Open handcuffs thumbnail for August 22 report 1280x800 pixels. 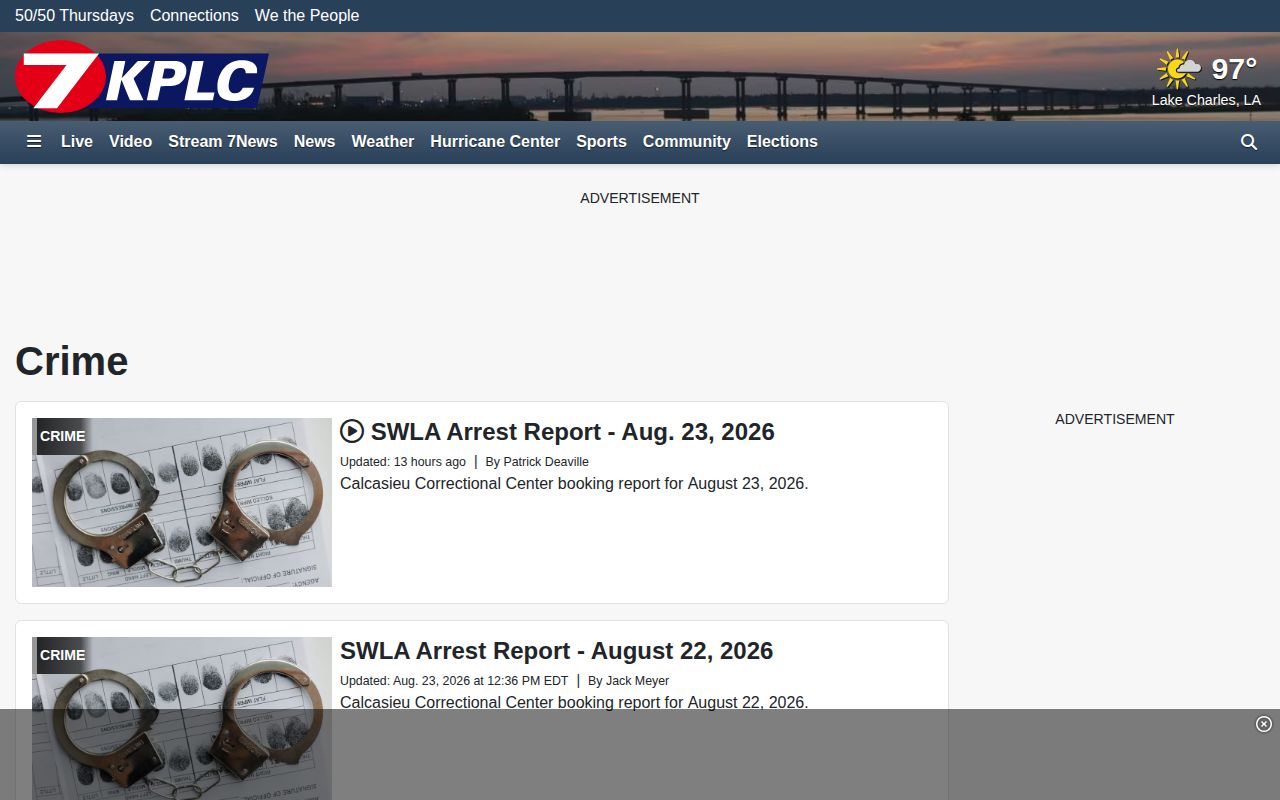182,718
